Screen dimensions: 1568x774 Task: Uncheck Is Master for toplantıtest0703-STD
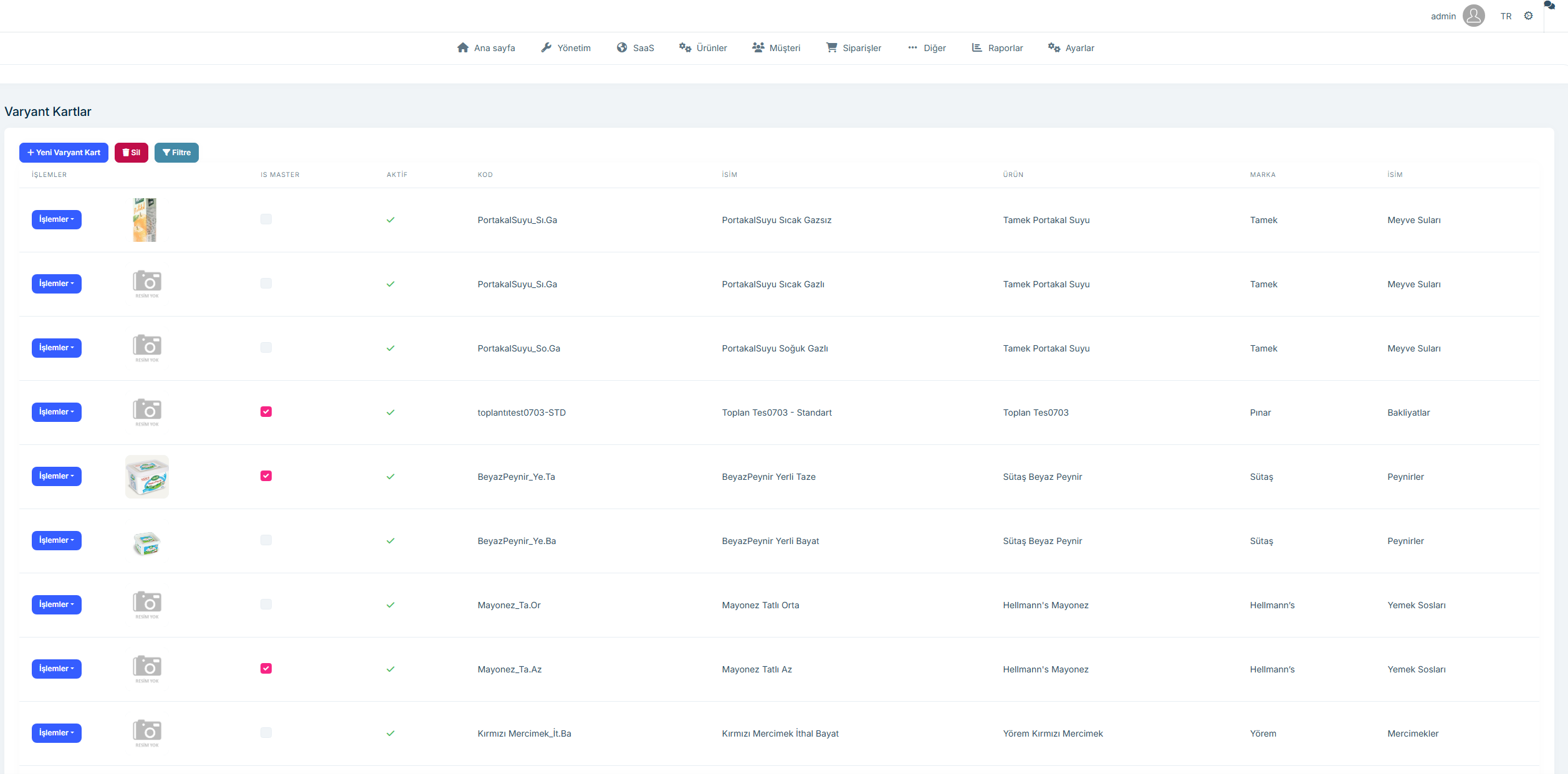(x=266, y=412)
